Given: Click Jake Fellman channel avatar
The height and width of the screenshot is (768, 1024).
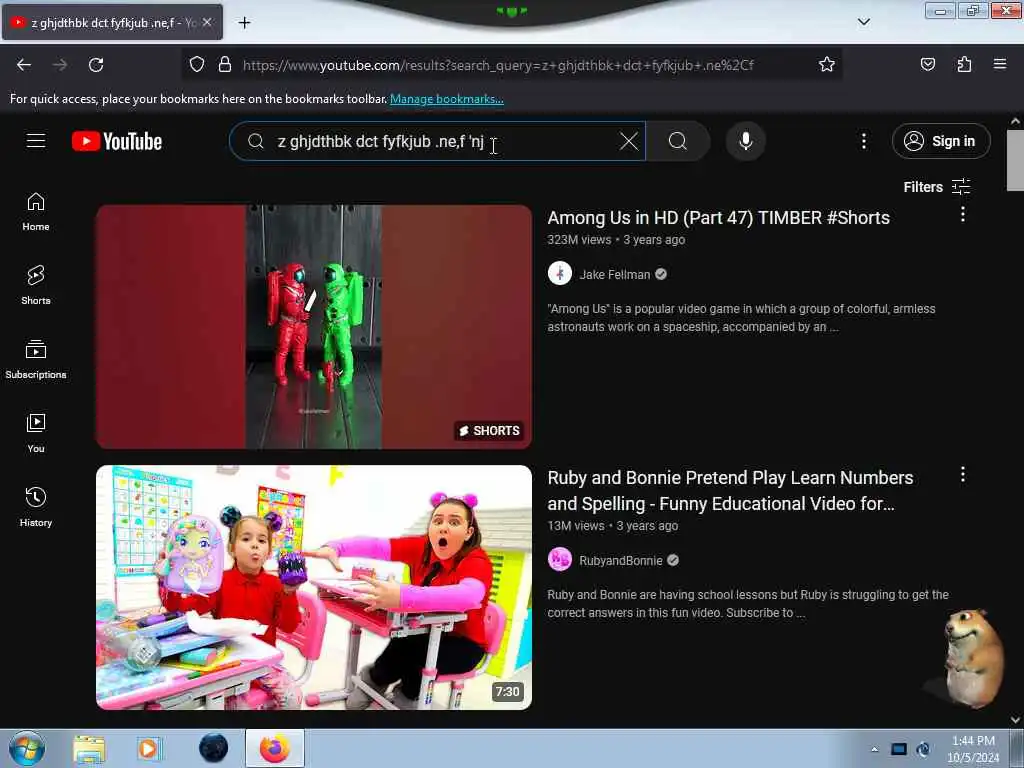Looking at the screenshot, I should 560,274.
